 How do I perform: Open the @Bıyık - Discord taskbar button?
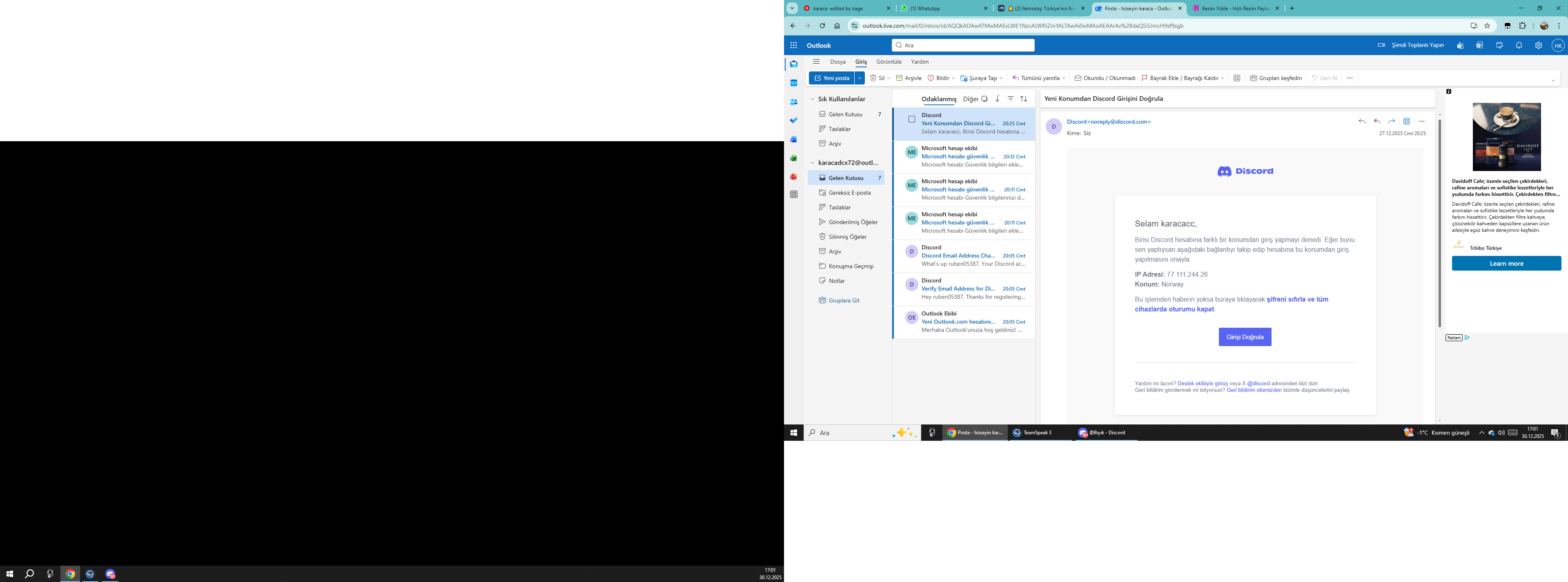point(1106,432)
